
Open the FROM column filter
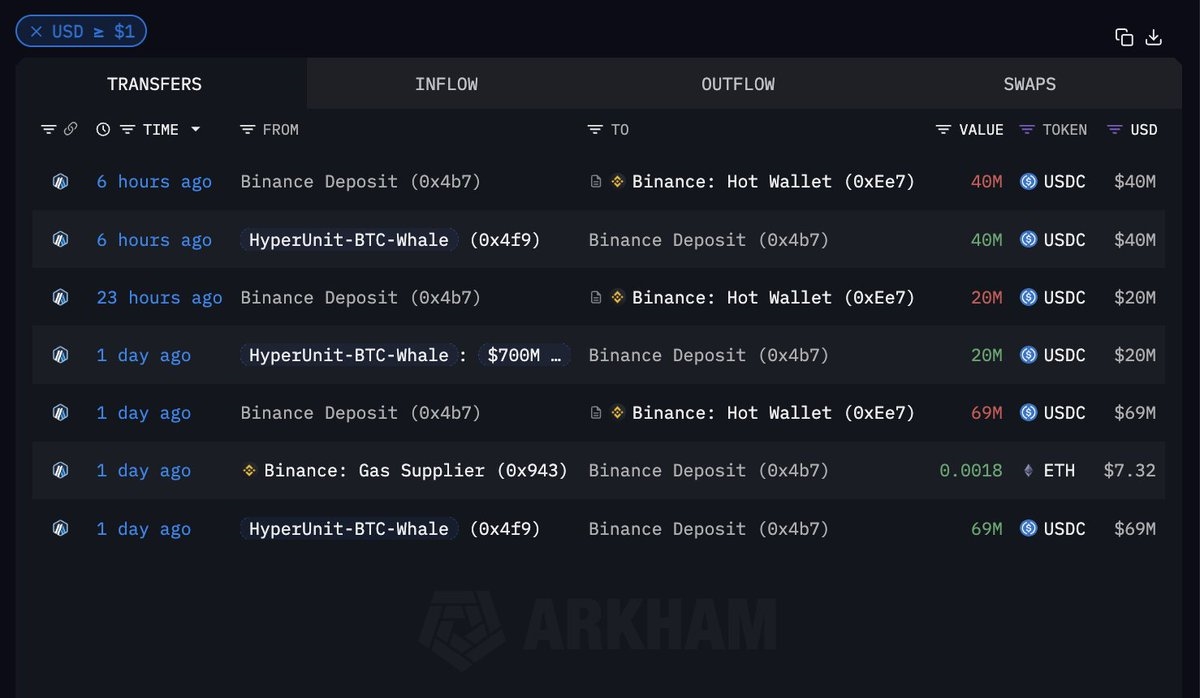point(248,129)
